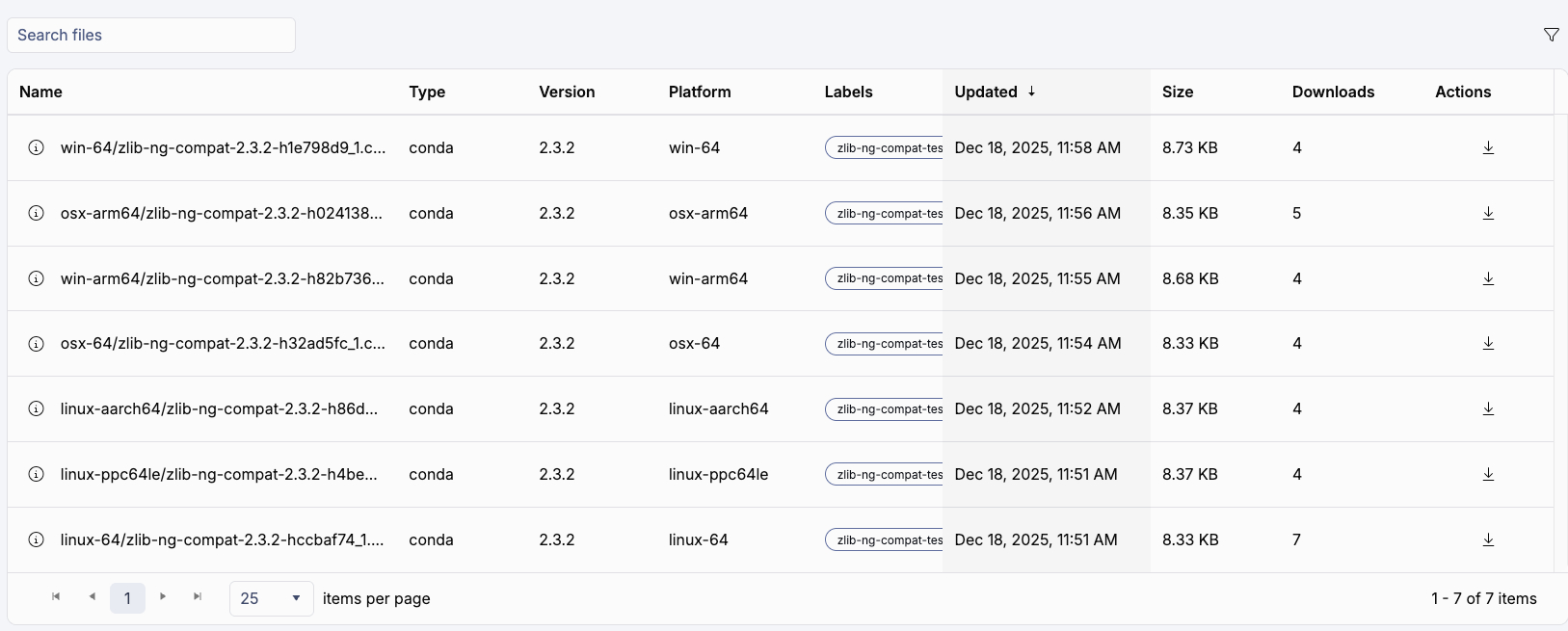Open the items per page dropdown
Image resolution: width=1568 pixels, height=631 pixels.
271,598
